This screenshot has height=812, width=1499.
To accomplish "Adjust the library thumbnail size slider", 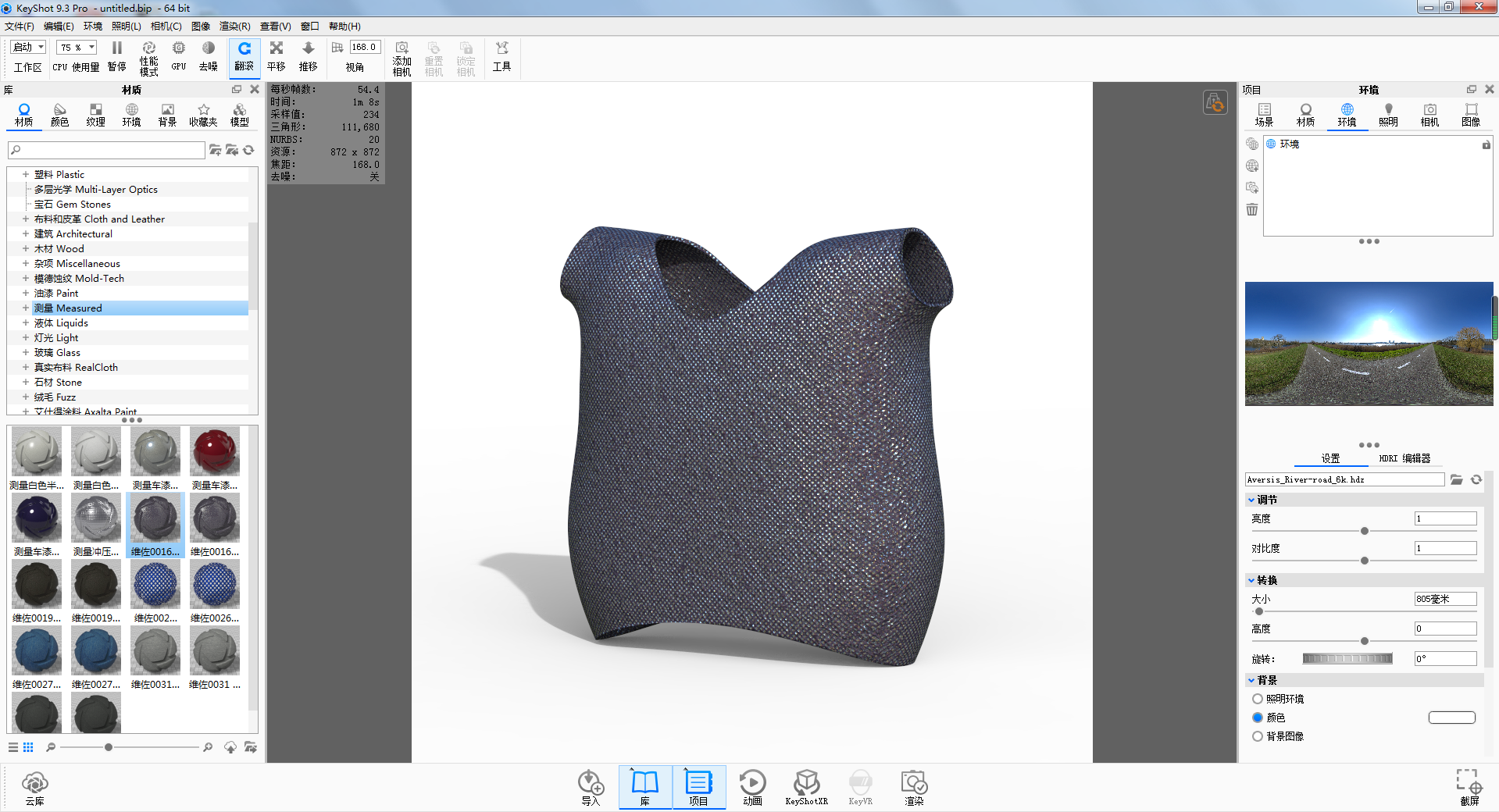I will point(109,747).
